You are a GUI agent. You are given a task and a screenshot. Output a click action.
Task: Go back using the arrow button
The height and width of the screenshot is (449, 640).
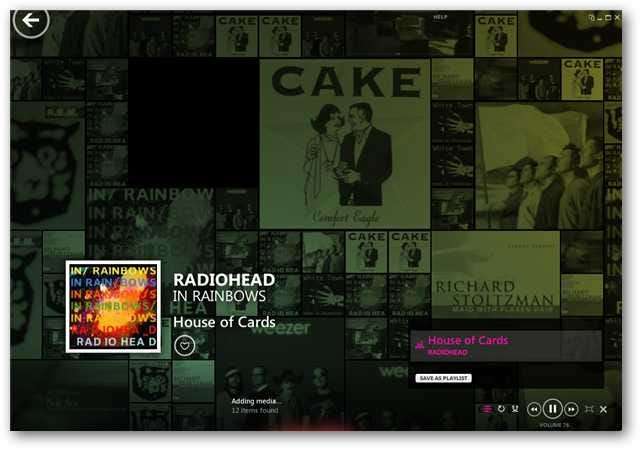[31, 20]
